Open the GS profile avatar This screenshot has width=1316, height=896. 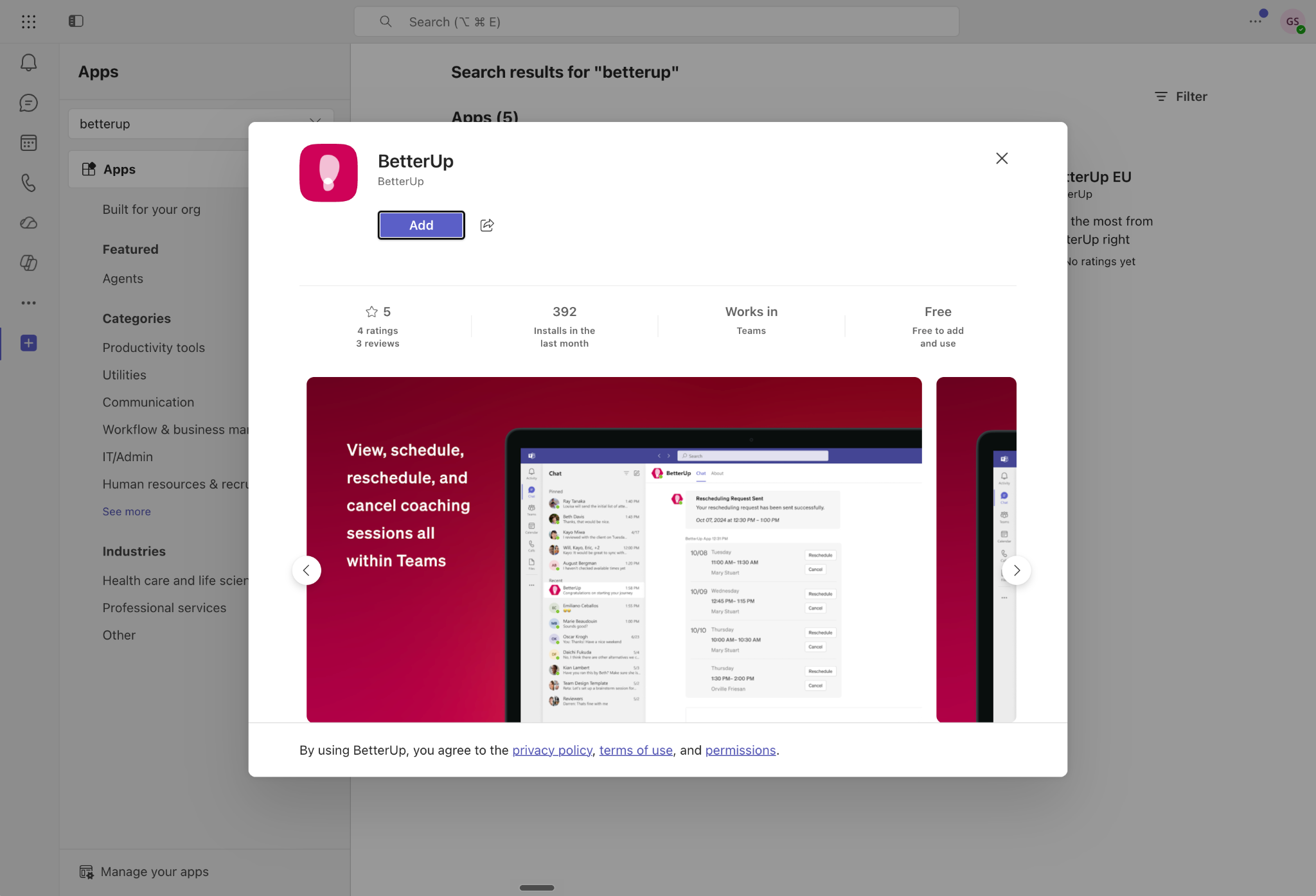coord(1292,21)
